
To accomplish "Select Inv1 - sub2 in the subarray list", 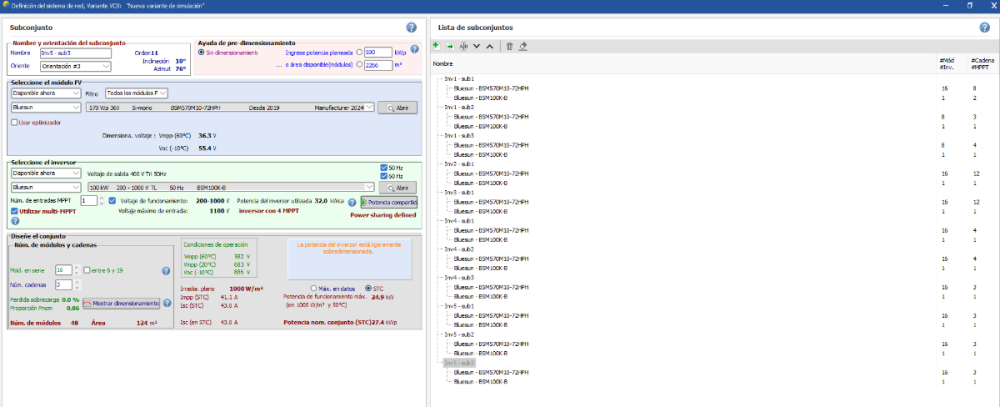I will [459, 106].
